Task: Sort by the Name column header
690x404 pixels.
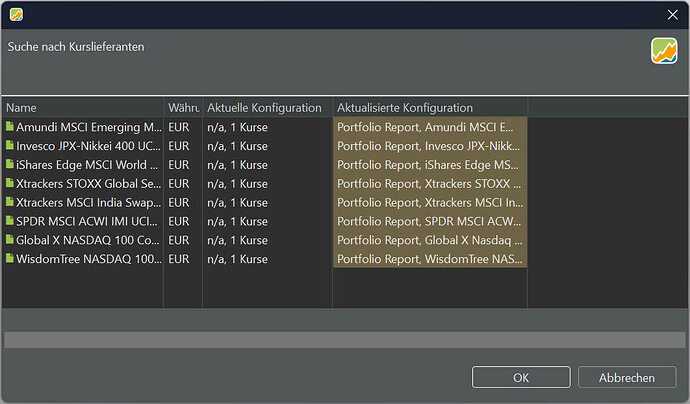Action: point(83,108)
